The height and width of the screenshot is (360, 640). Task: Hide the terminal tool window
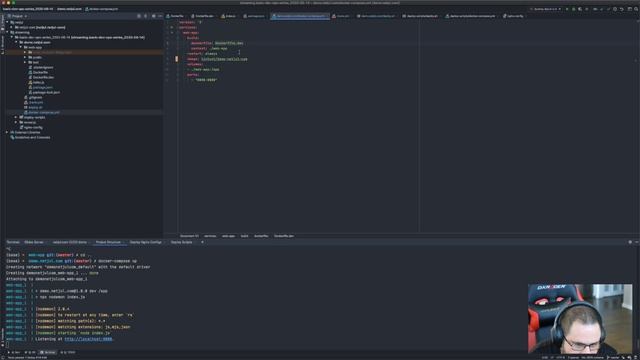point(636,242)
